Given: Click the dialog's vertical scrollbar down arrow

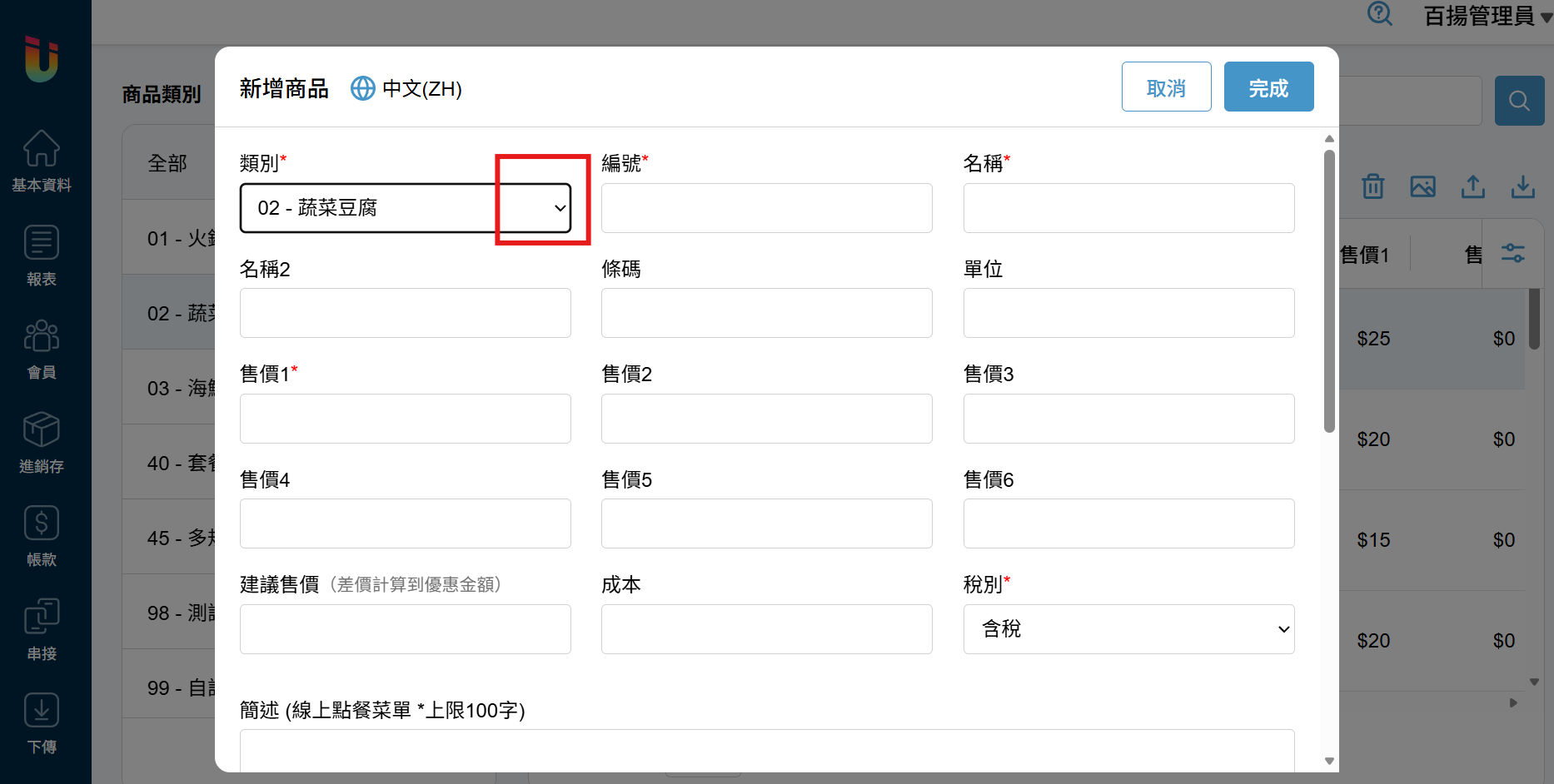Looking at the screenshot, I should pos(1329,761).
